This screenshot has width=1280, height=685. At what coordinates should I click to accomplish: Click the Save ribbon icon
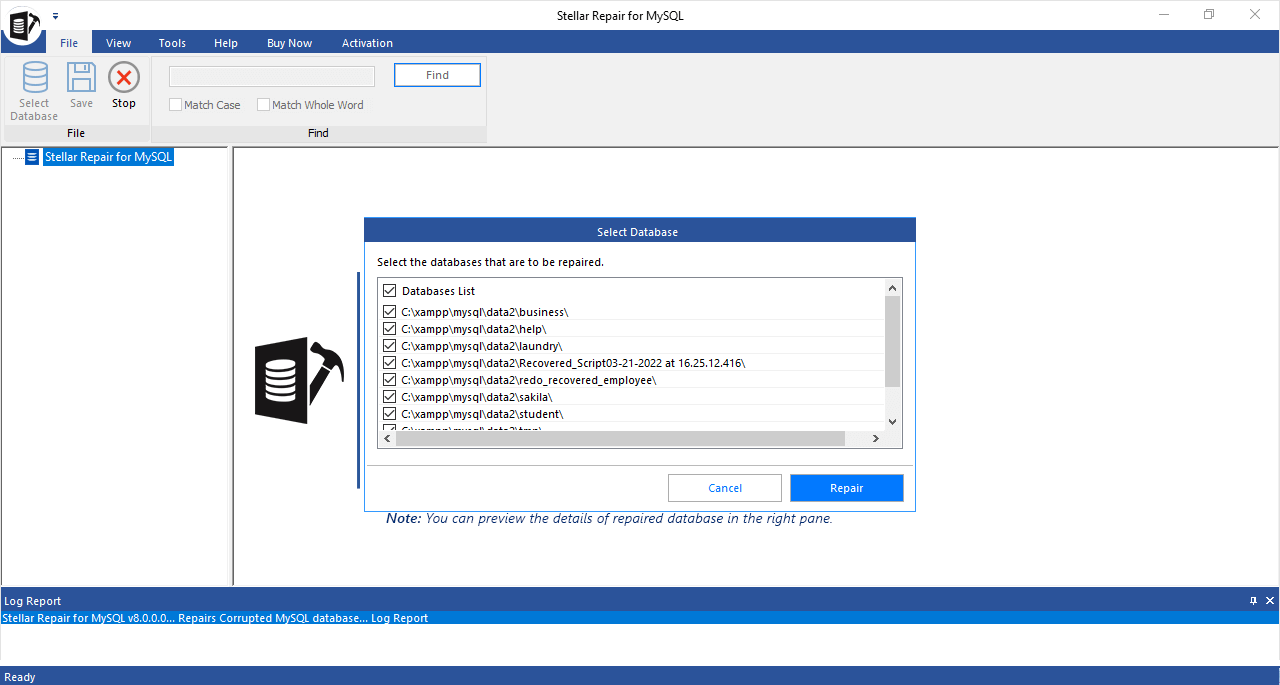tap(81, 86)
